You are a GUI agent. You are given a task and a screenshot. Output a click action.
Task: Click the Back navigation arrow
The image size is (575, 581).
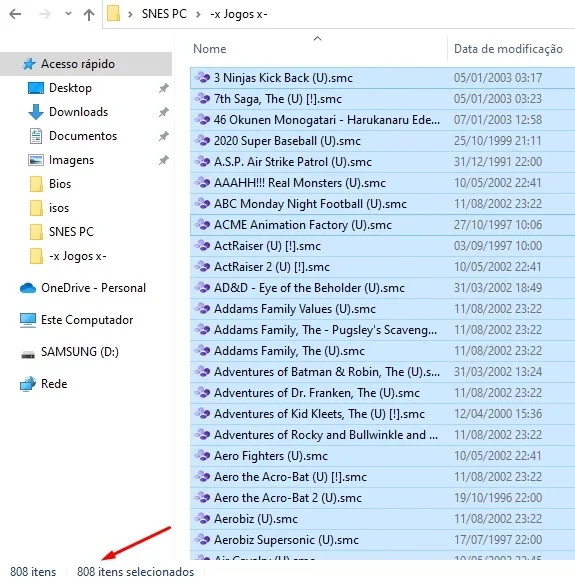15,14
